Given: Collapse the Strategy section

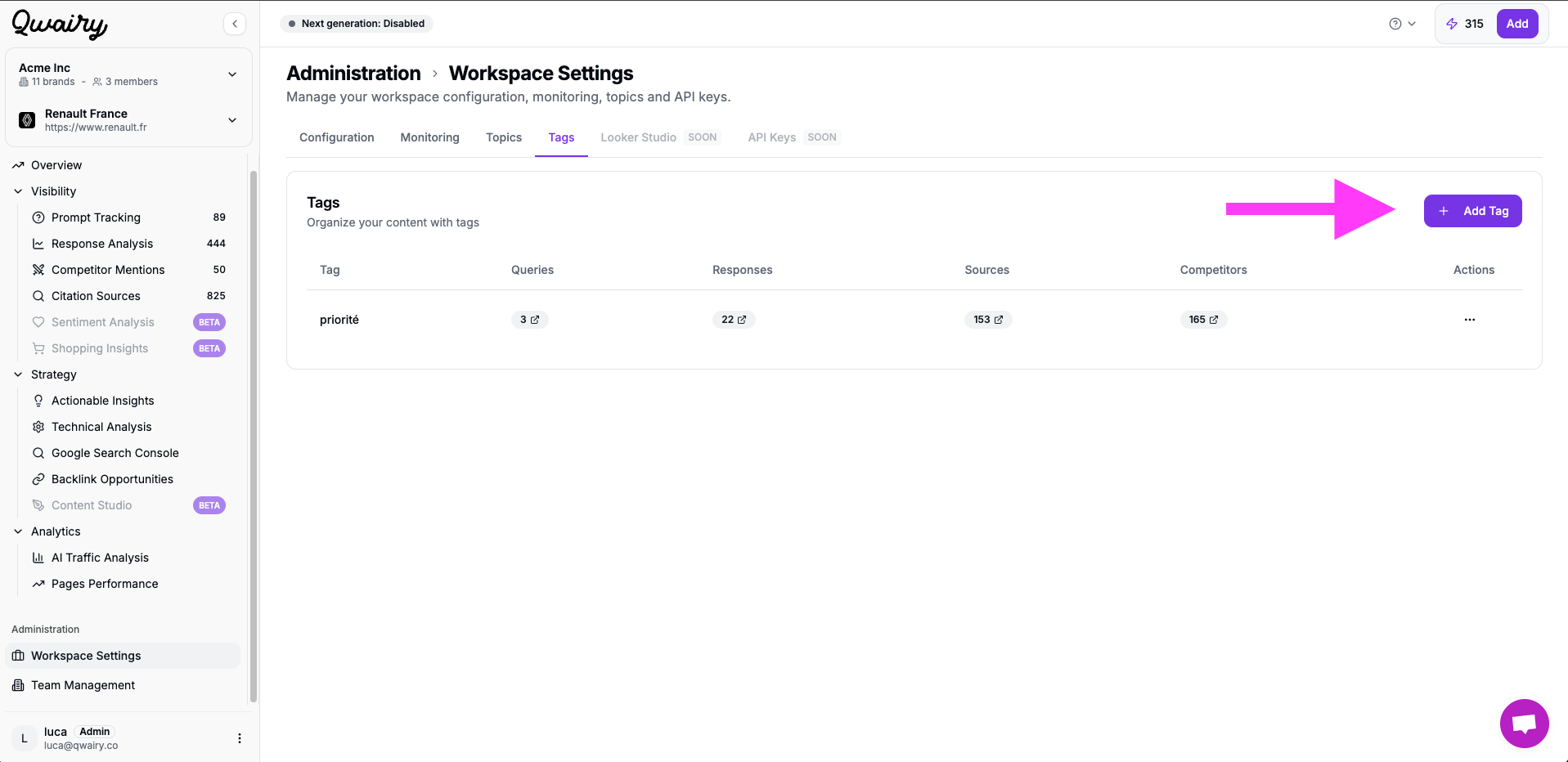Looking at the screenshot, I should [x=18, y=374].
